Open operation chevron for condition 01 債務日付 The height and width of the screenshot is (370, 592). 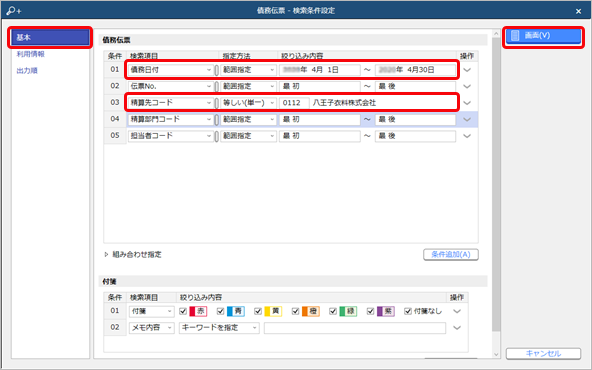[x=467, y=70]
